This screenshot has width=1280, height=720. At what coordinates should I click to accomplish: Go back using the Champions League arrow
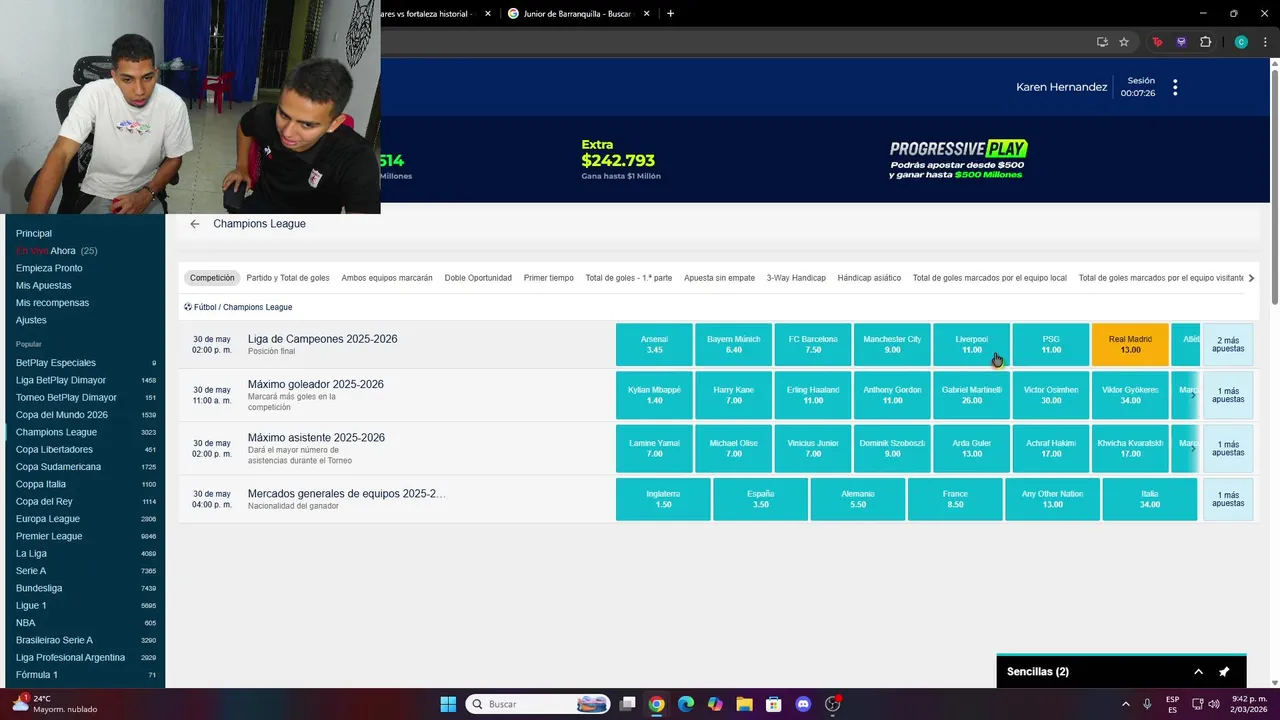pyautogui.click(x=194, y=224)
